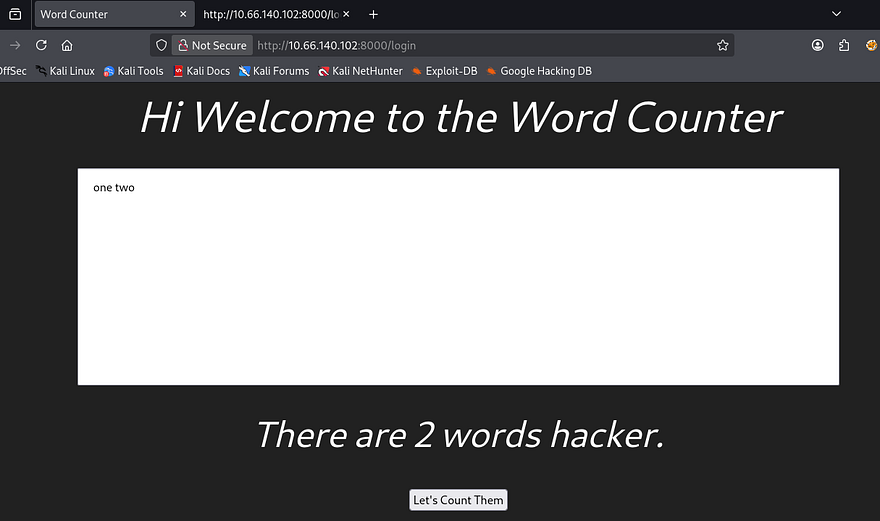This screenshot has width=880, height=521.
Task: Close the second login tab
Action: pyautogui.click(x=346, y=14)
